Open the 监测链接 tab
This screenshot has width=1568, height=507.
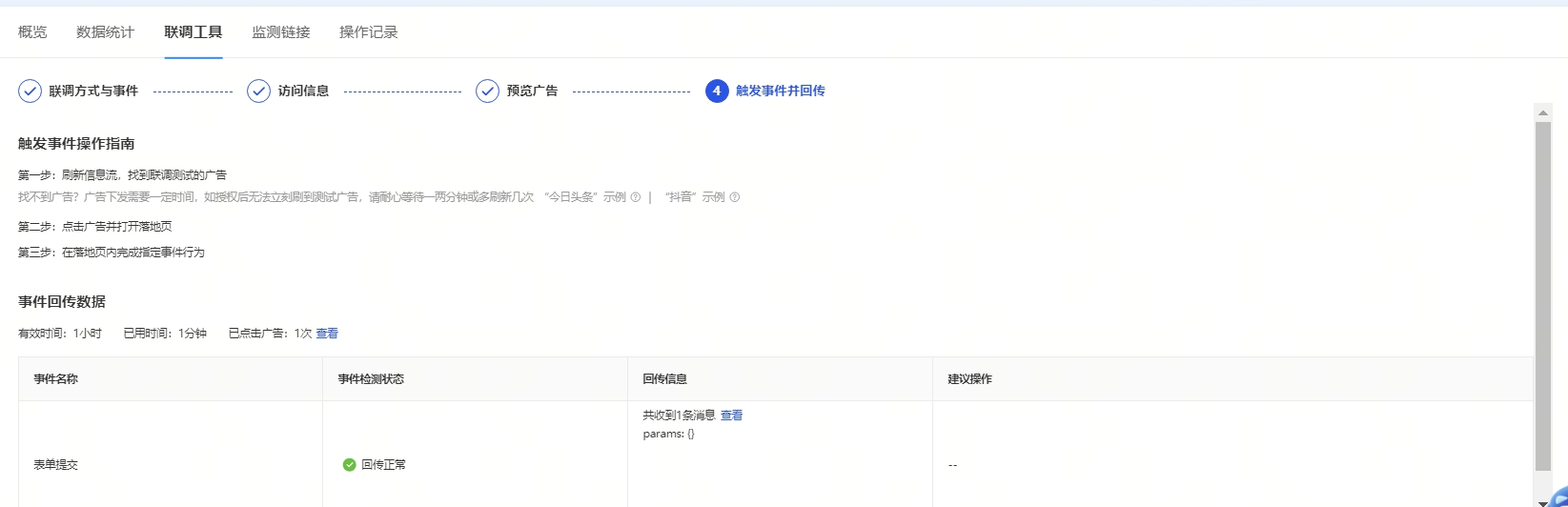click(280, 32)
